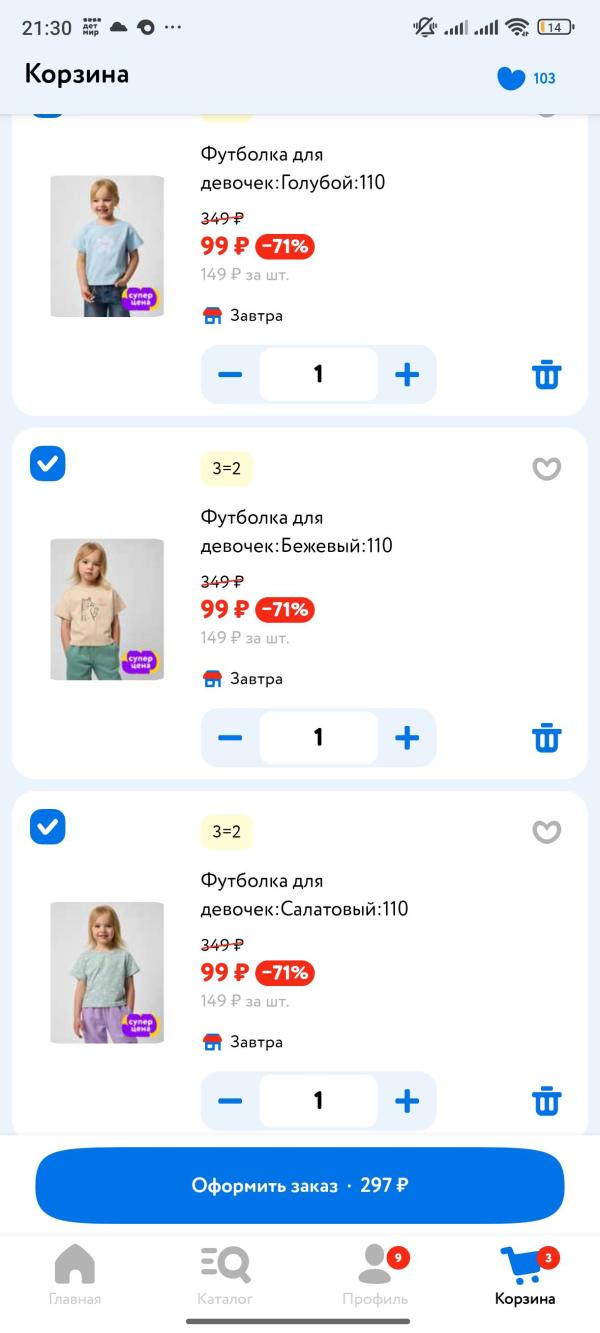The width and height of the screenshot is (600, 1333).
Task: Favorite the Салатовый t-shirt with heart icon
Action: click(x=546, y=831)
